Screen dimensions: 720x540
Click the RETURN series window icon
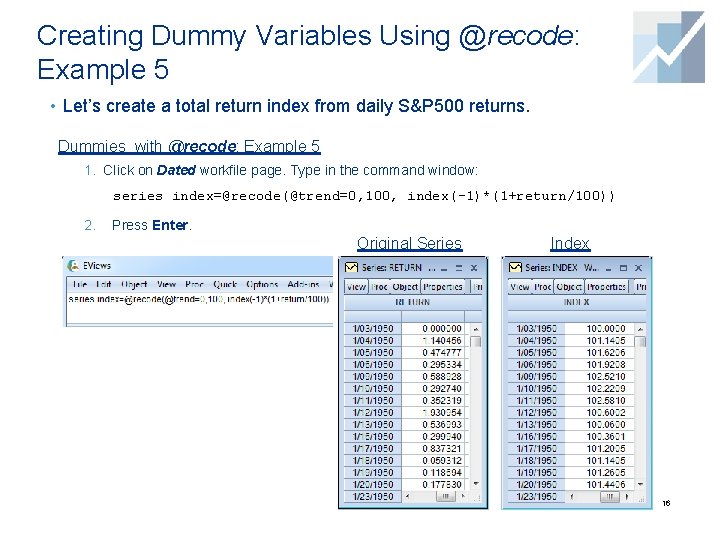pyautogui.click(x=351, y=267)
